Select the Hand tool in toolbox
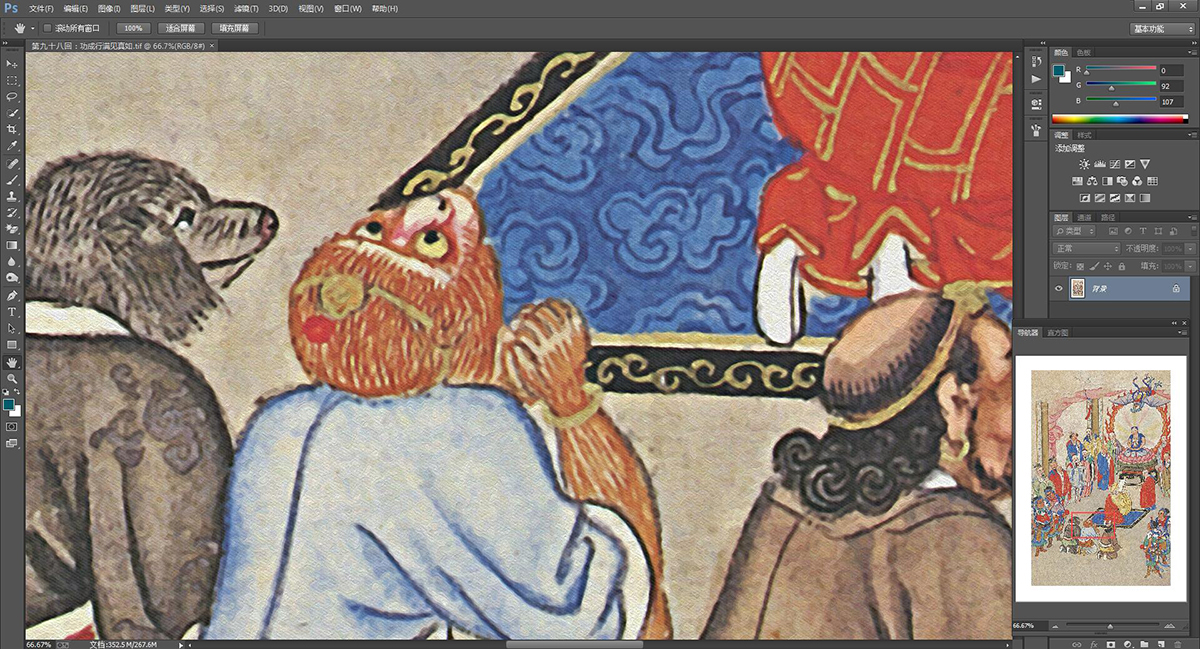 pyautogui.click(x=13, y=362)
